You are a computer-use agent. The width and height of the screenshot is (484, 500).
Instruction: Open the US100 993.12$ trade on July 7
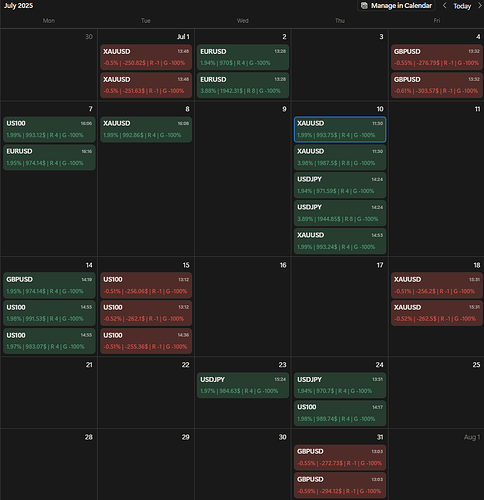(x=49, y=129)
